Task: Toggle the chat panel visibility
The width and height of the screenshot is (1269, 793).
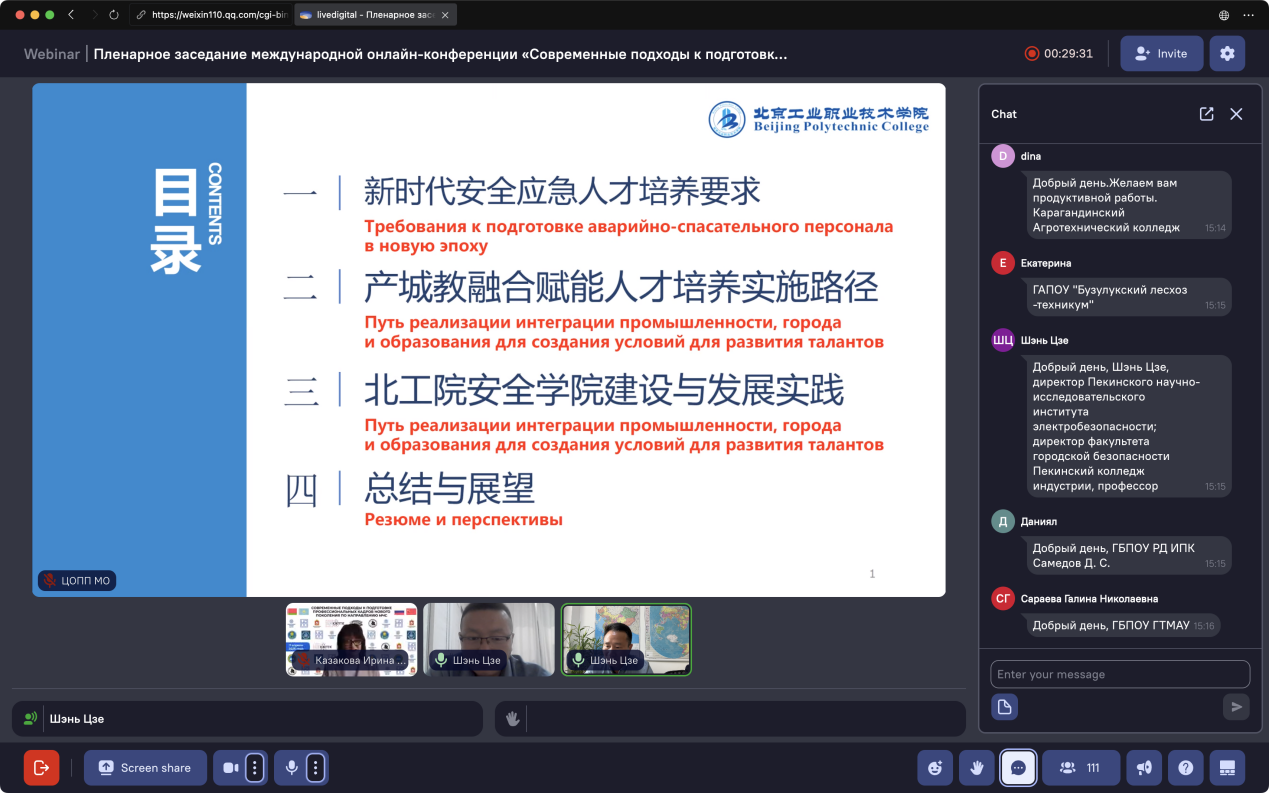Action: tap(1018, 768)
